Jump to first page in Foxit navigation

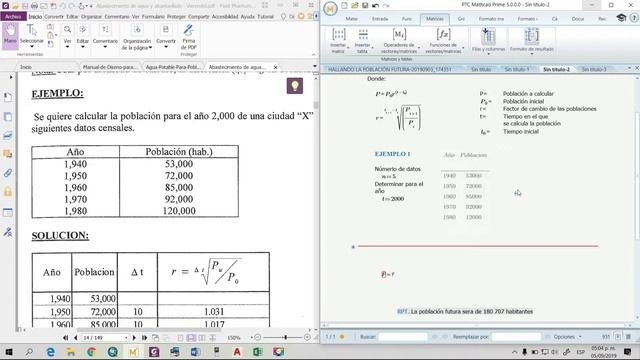(x=65, y=338)
